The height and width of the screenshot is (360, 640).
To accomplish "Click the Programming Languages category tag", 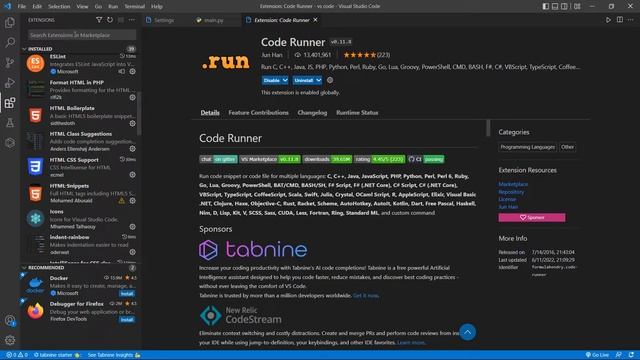I will [x=527, y=147].
